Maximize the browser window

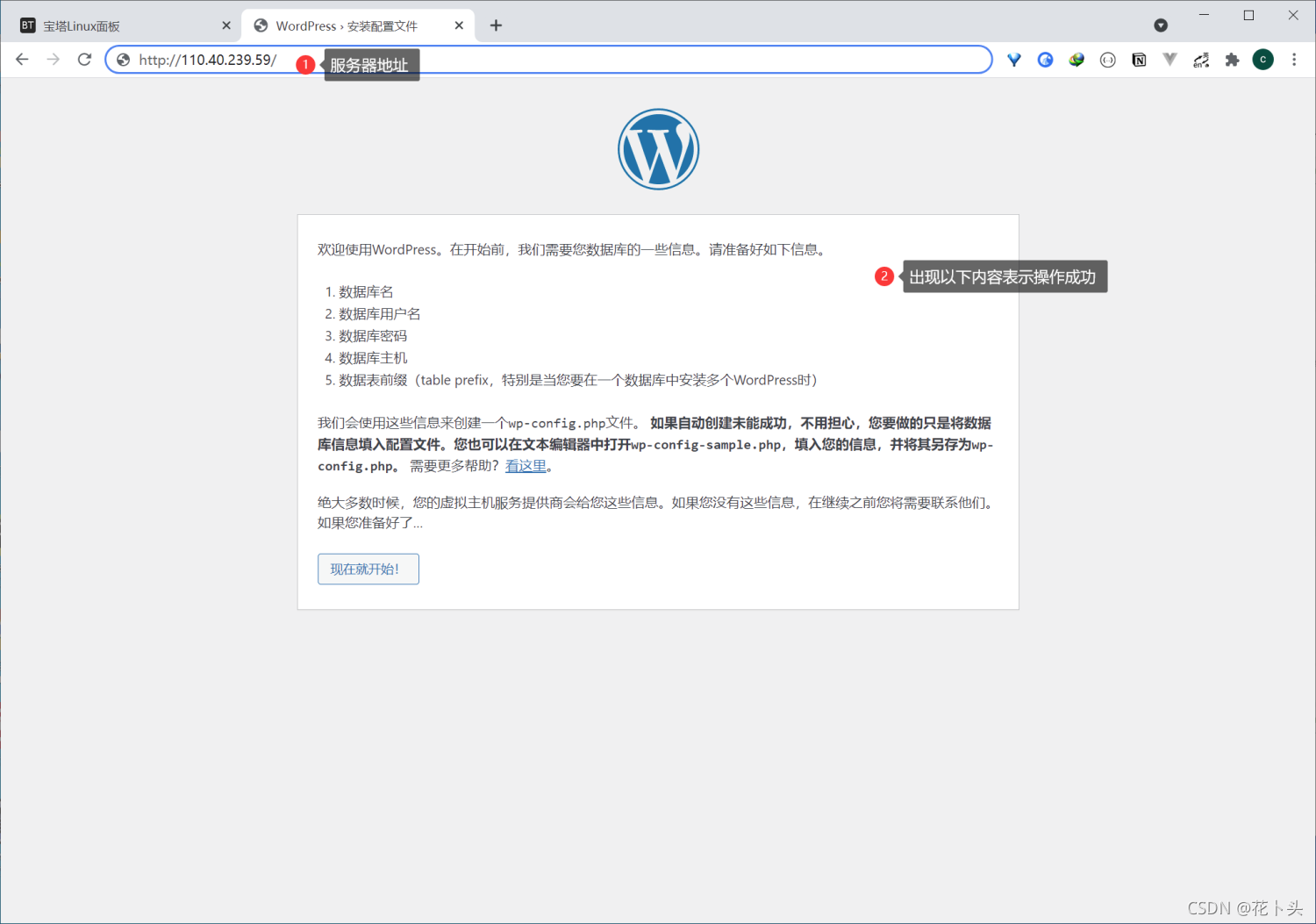(x=1248, y=15)
